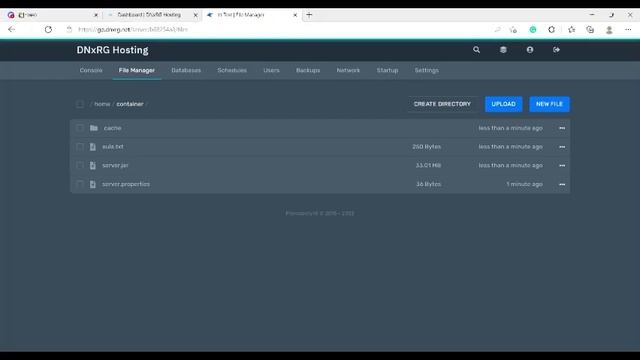Check the server.properties checkbox
The image size is (640, 360).
(80, 184)
